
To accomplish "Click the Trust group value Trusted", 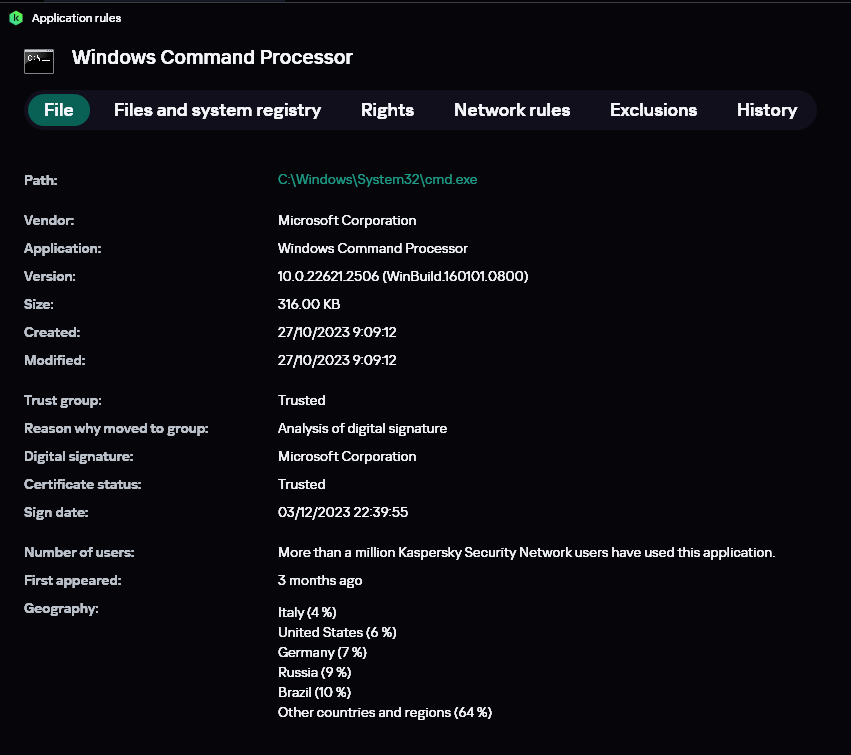I will (301, 400).
